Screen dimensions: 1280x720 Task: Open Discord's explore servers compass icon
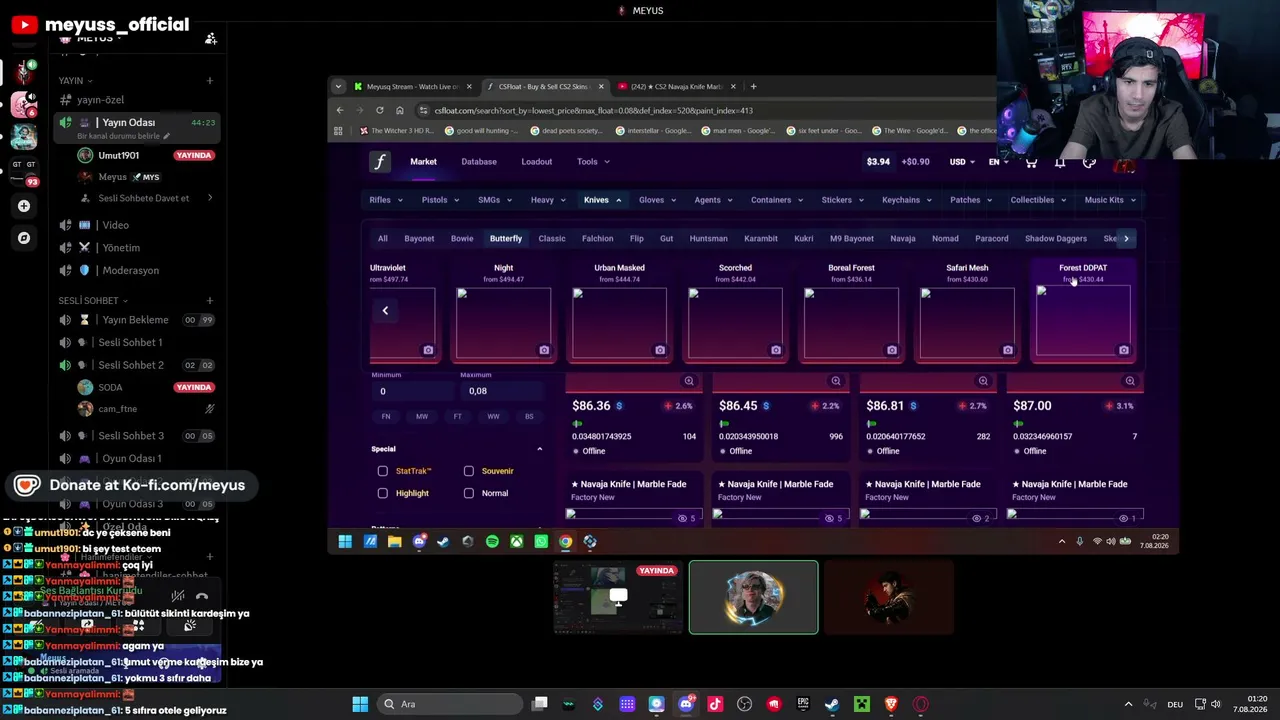tap(24, 238)
